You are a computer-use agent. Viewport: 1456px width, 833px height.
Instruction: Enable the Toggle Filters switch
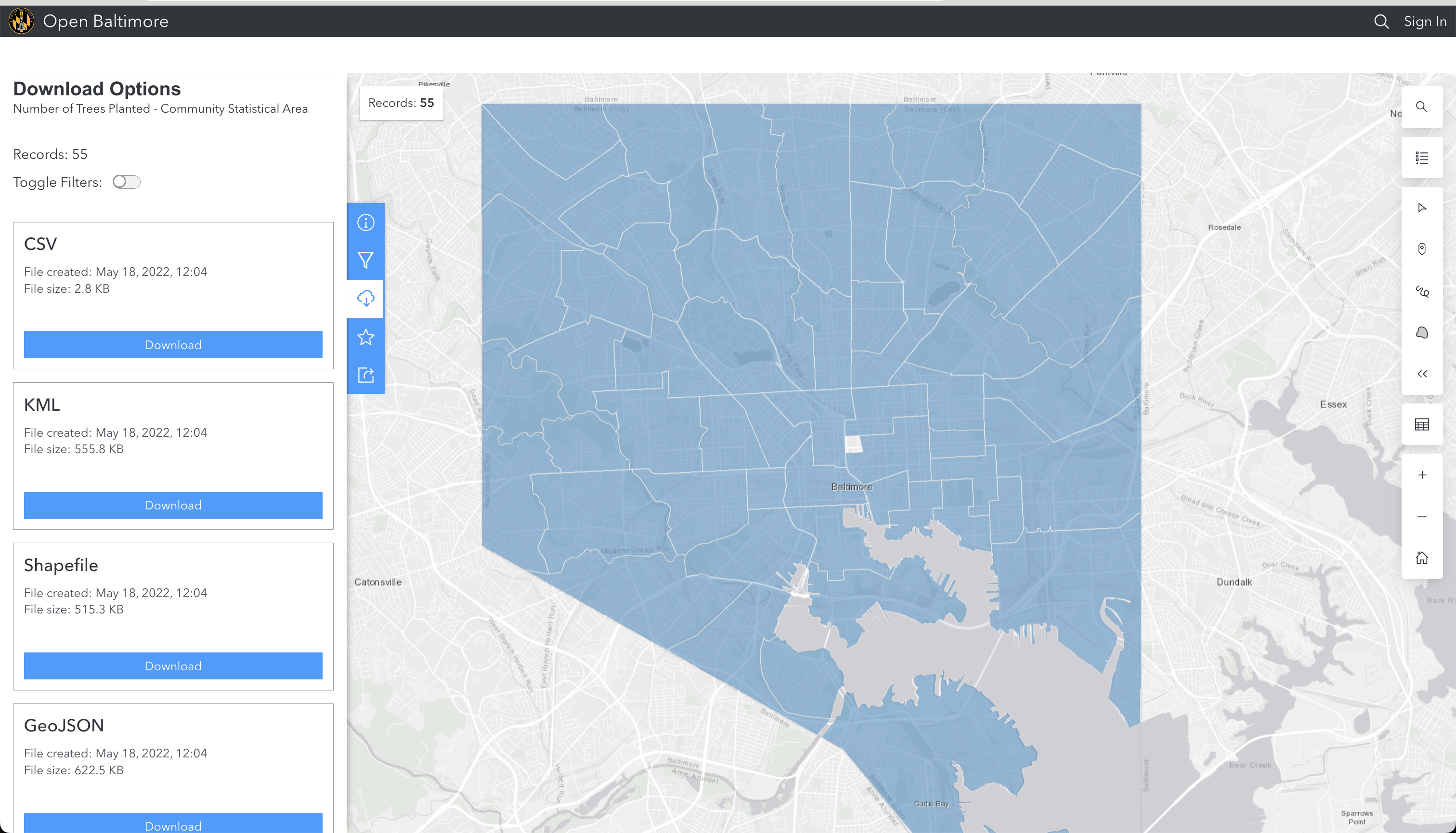pos(126,182)
